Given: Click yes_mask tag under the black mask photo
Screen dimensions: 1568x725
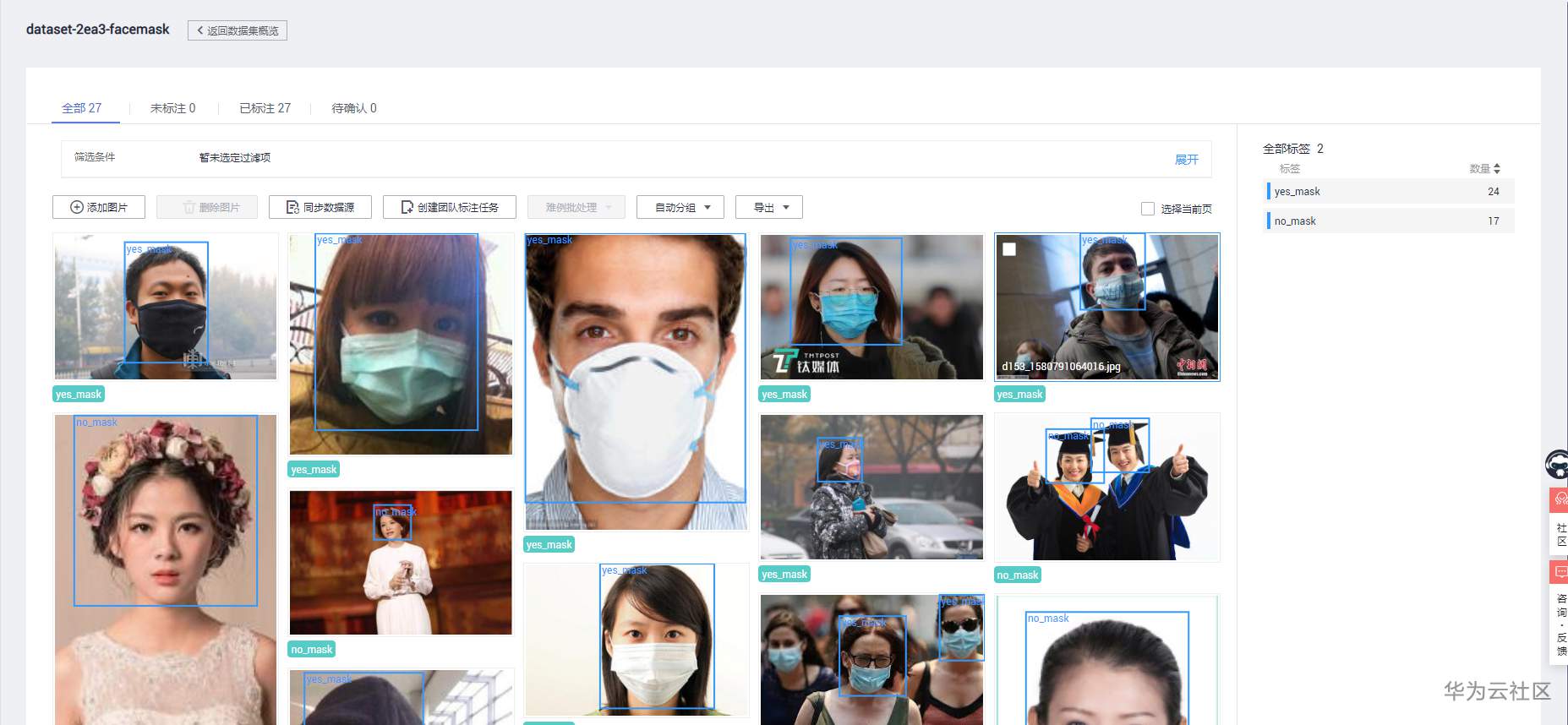Looking at the screenshot, I should coord(79,395).
